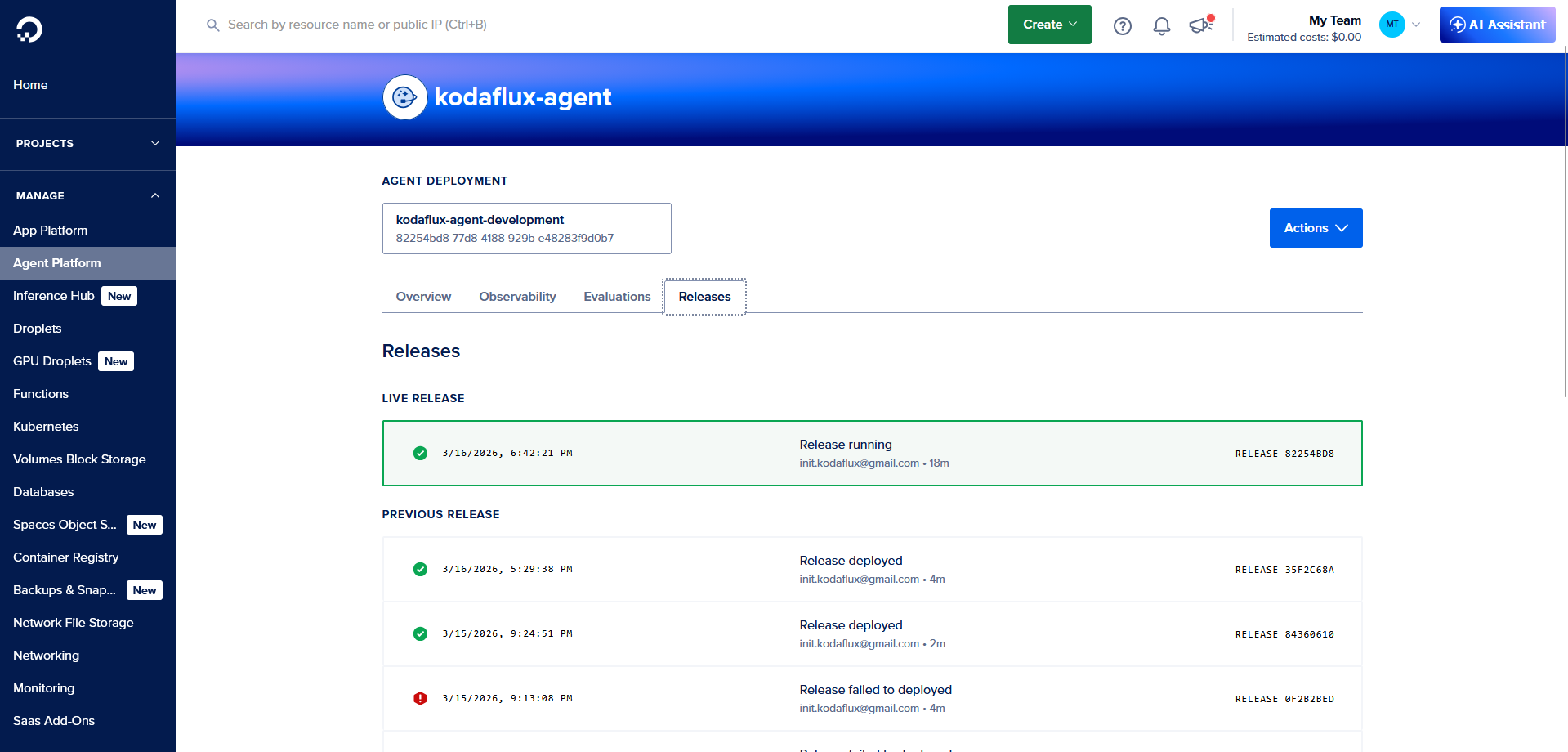Switch to the Evaluations tab

617,297
